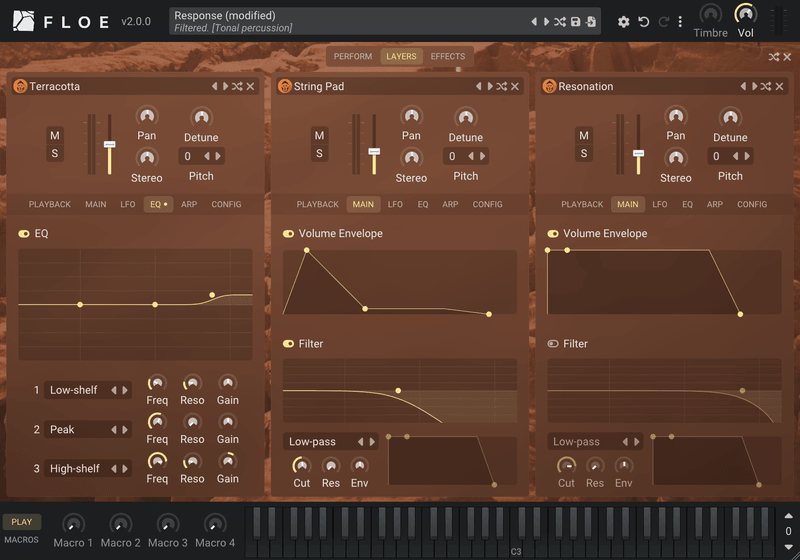
Task: Toggle the Terracotta EQ on/off switch
Action: pos(24,234)
